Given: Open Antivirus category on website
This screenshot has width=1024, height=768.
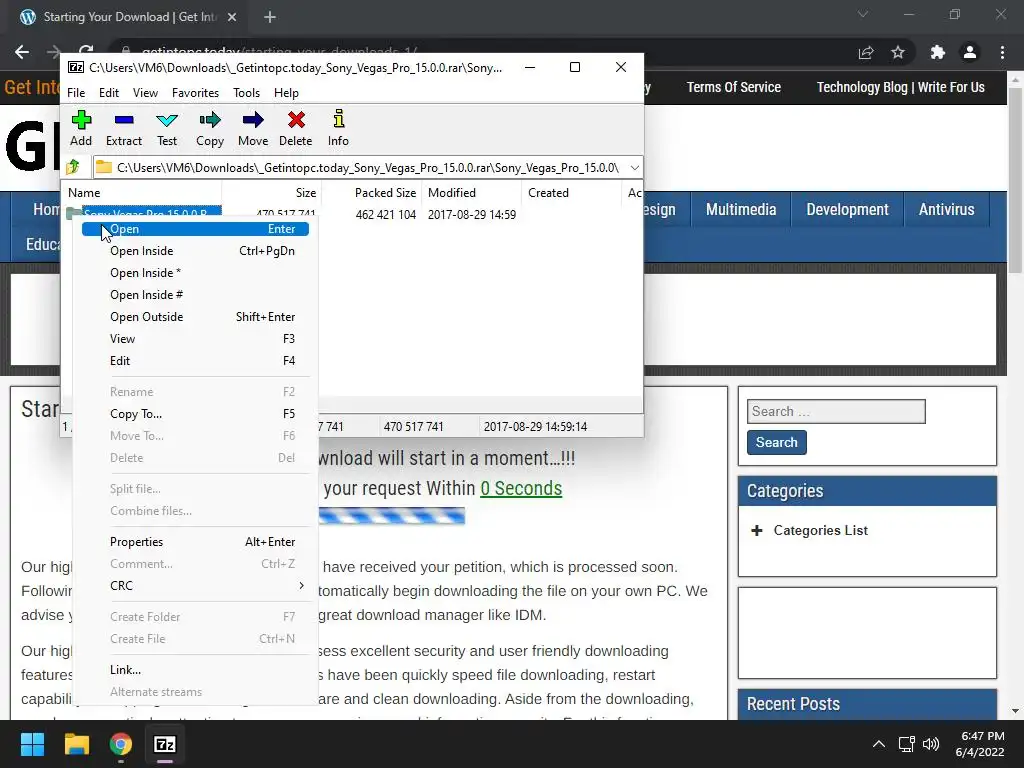Looking at the screenshot, I should click(x=946, y=210).
